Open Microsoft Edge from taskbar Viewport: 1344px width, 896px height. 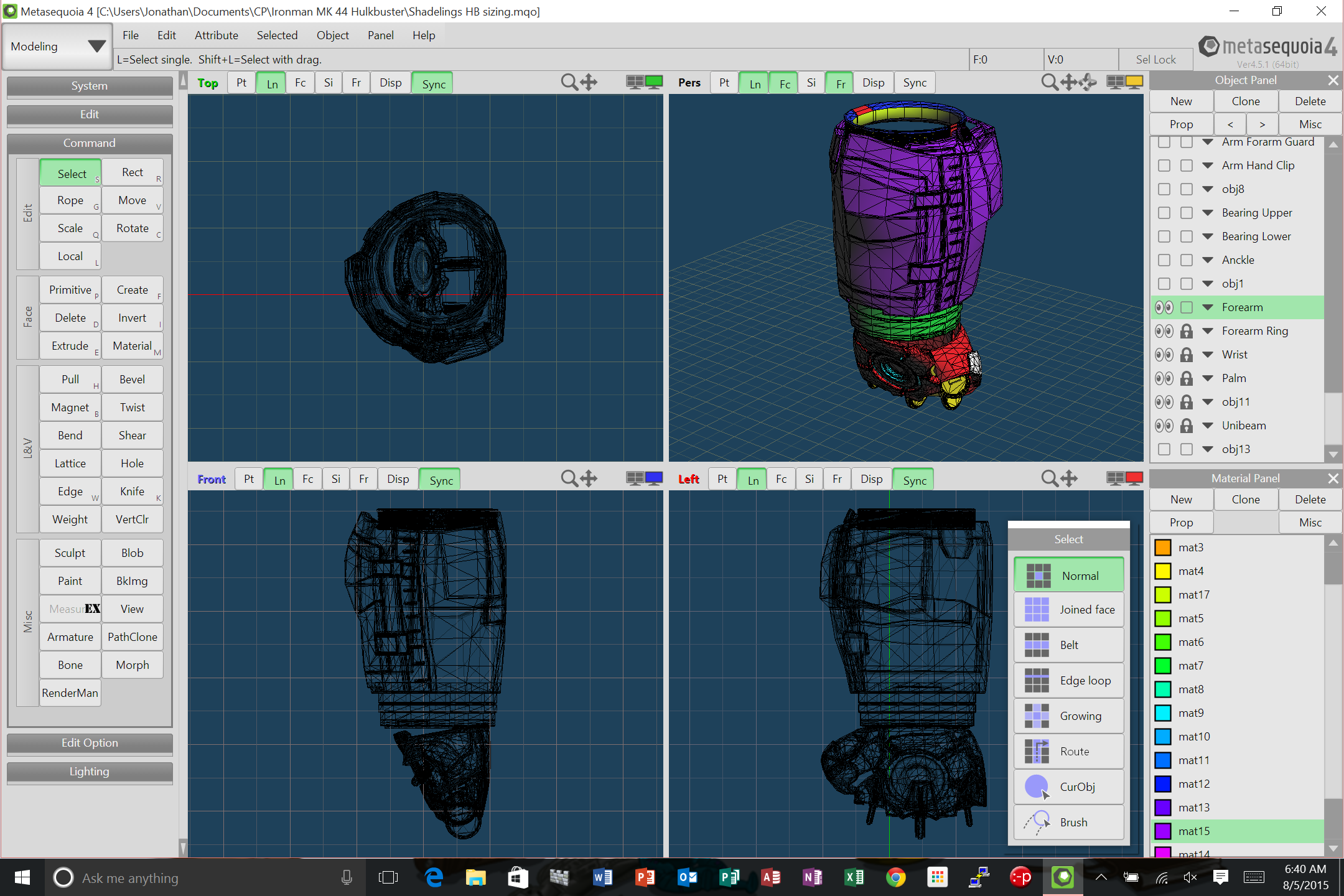[434, 878]
